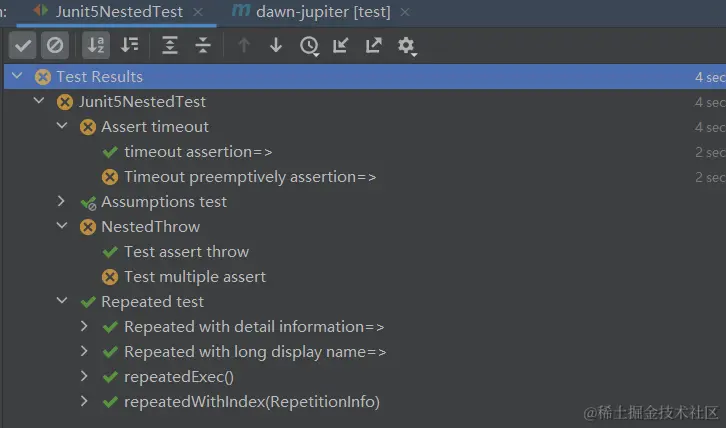Import tests from file
This screenshot has width=726, height=428.
coord(341,45)
